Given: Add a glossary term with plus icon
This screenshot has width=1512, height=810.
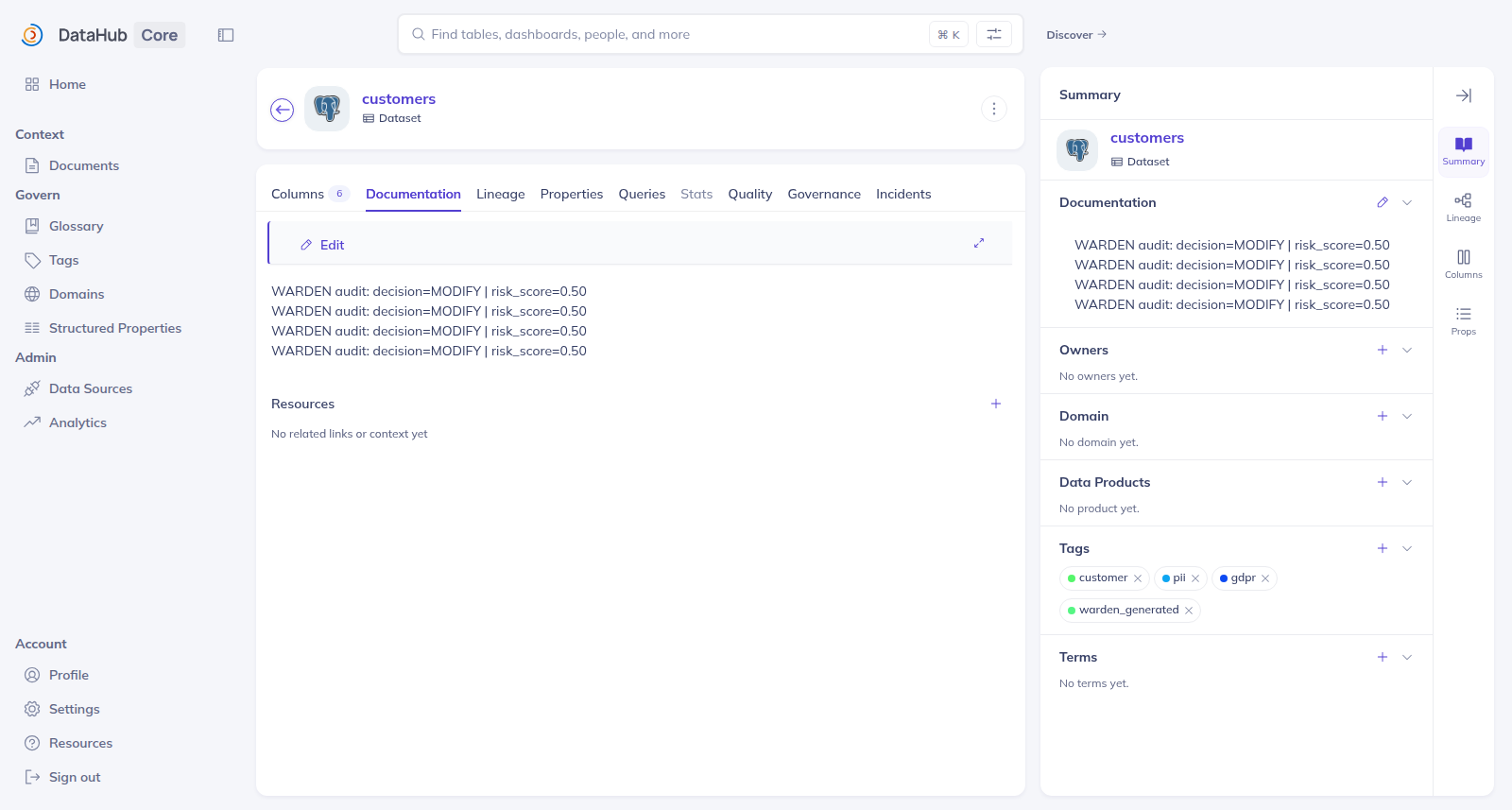Looking at the screenshot, I should (x=1383, y=657).
